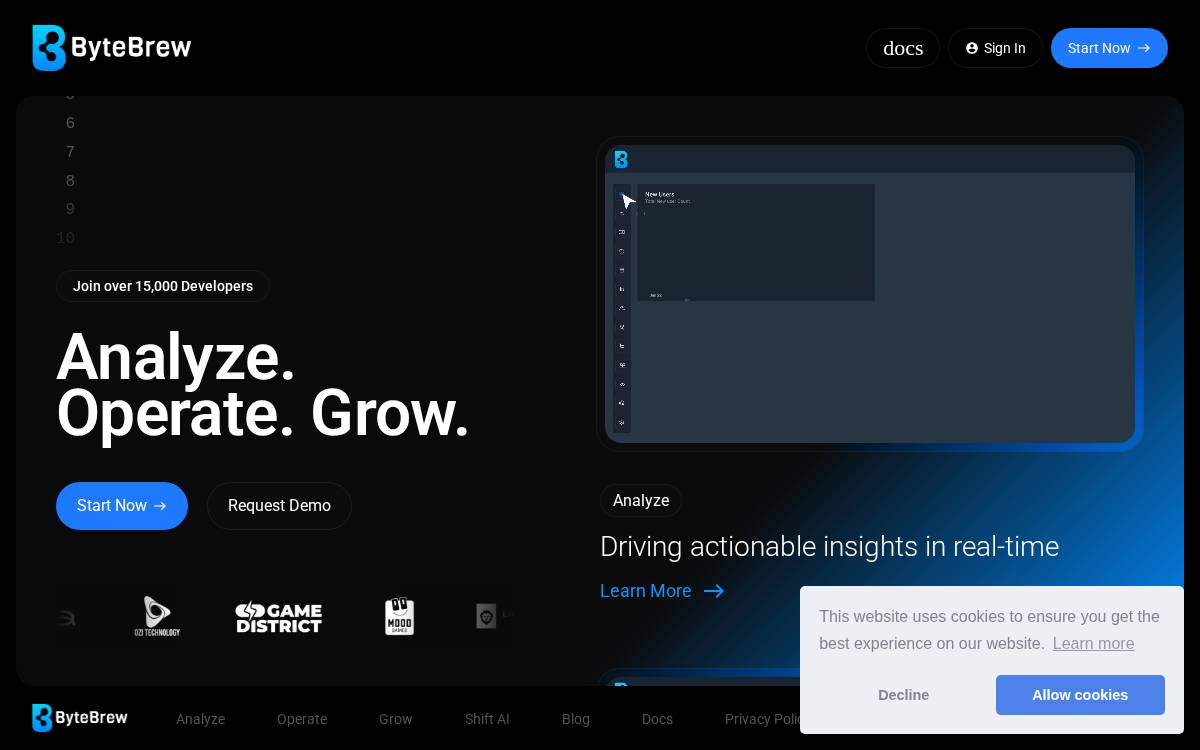This screenshot has height=750, width=1200.
Task: Click the Request Demo button
Action: [x=279, y=506]
